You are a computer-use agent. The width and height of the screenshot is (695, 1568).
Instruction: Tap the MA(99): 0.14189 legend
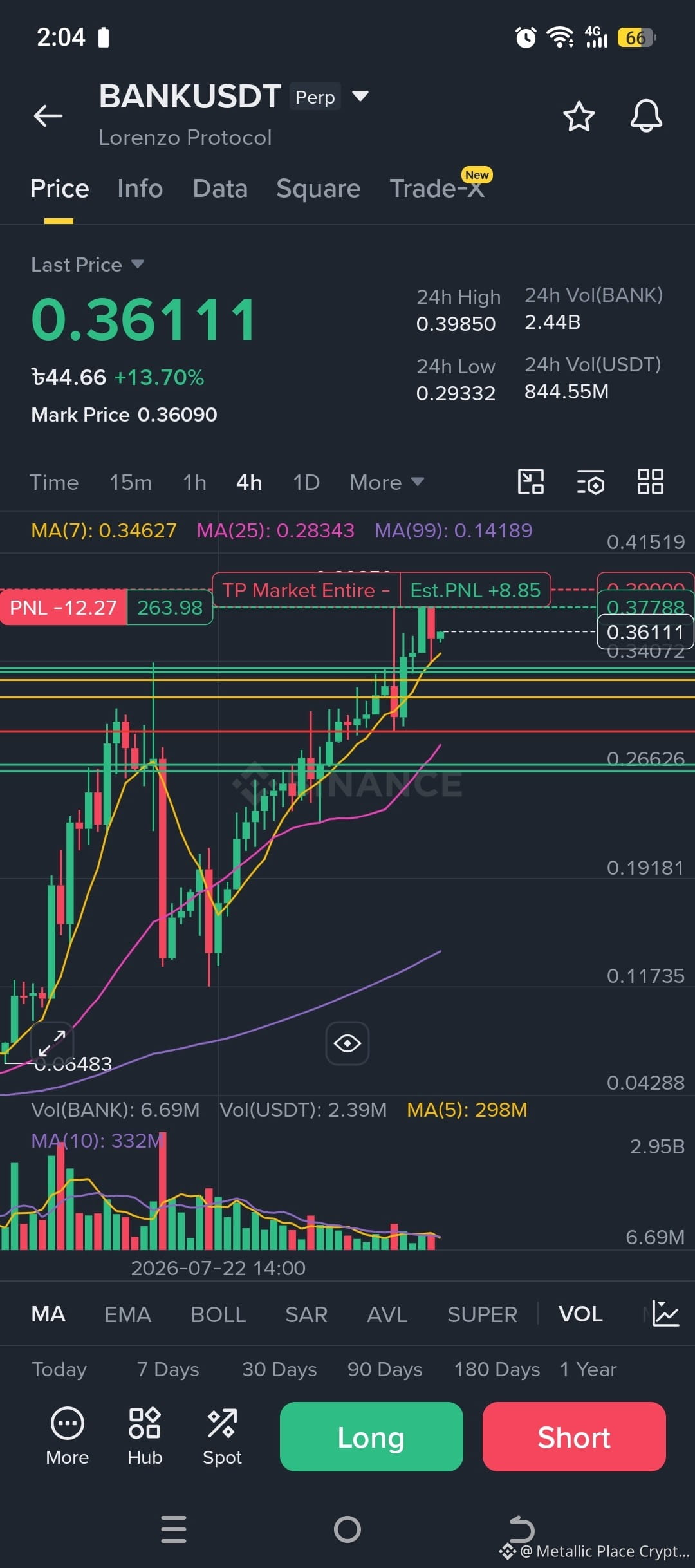[x=454, y=530]
